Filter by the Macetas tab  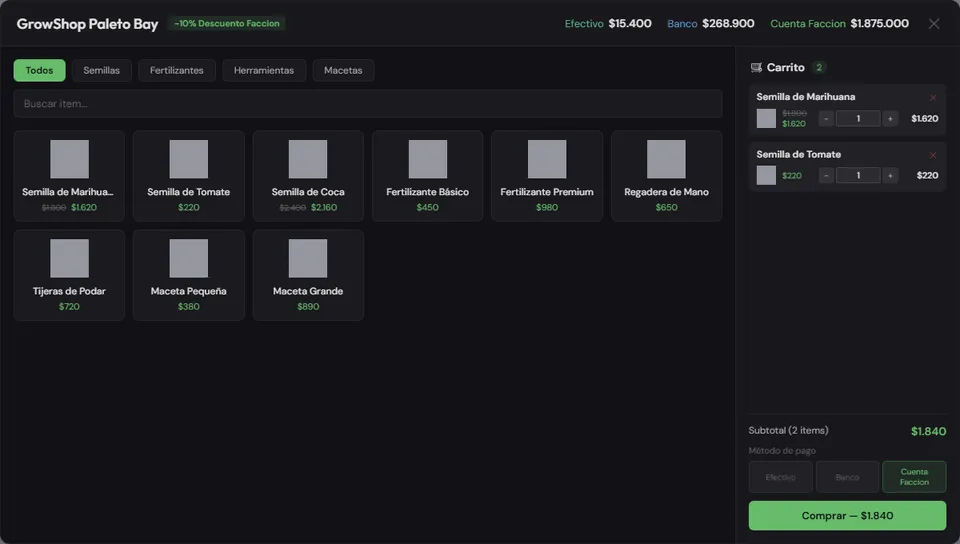[343, 70]
